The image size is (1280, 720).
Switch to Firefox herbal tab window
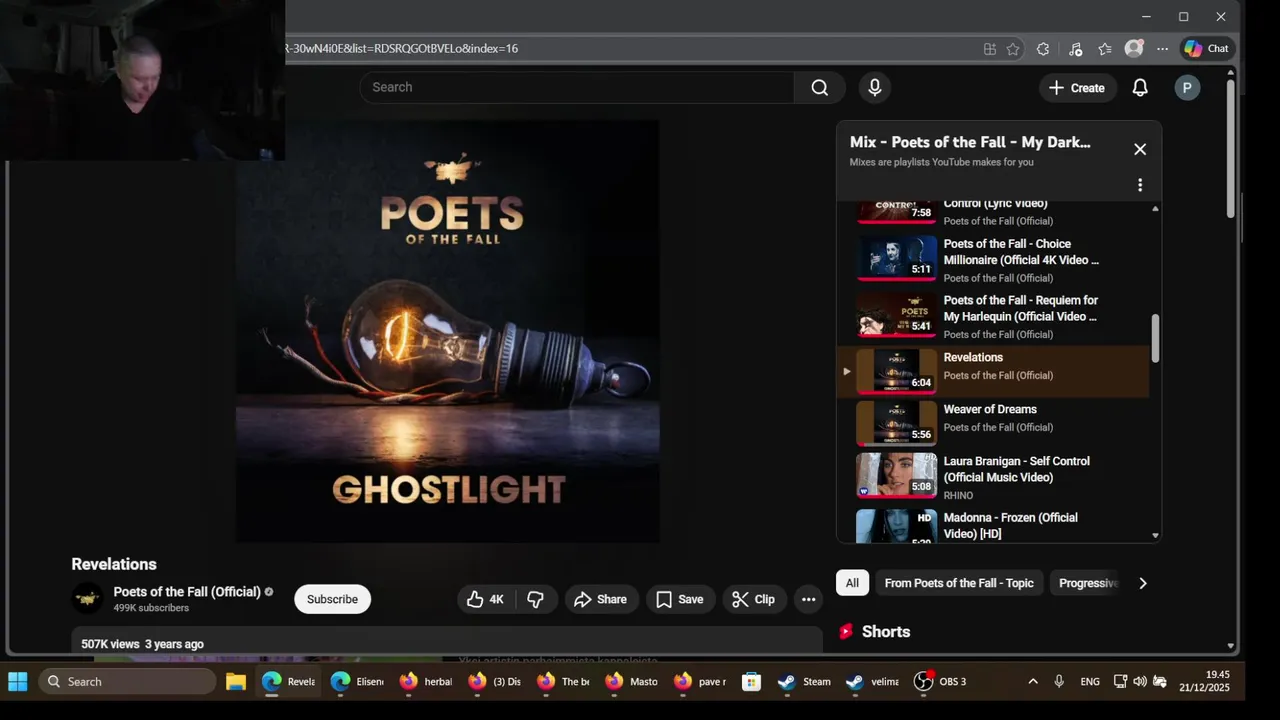tap(426, 682)
